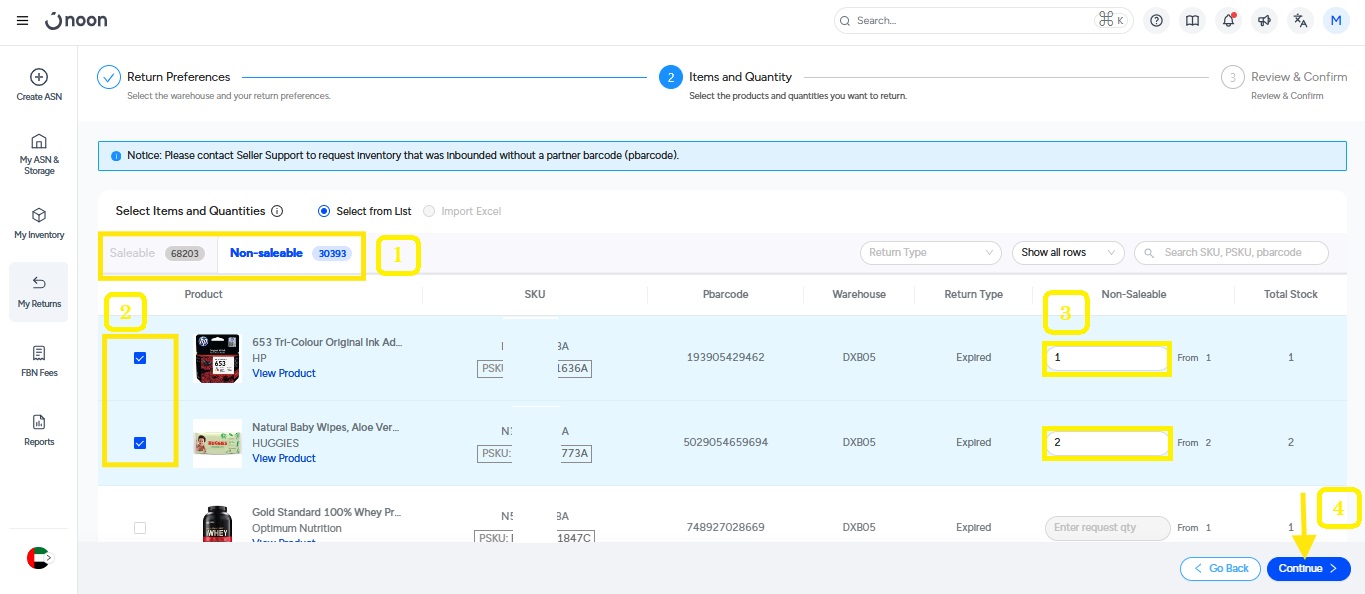Open the UAE country flag selector
The image size is (1365, 594).
(x=38, y=558)
